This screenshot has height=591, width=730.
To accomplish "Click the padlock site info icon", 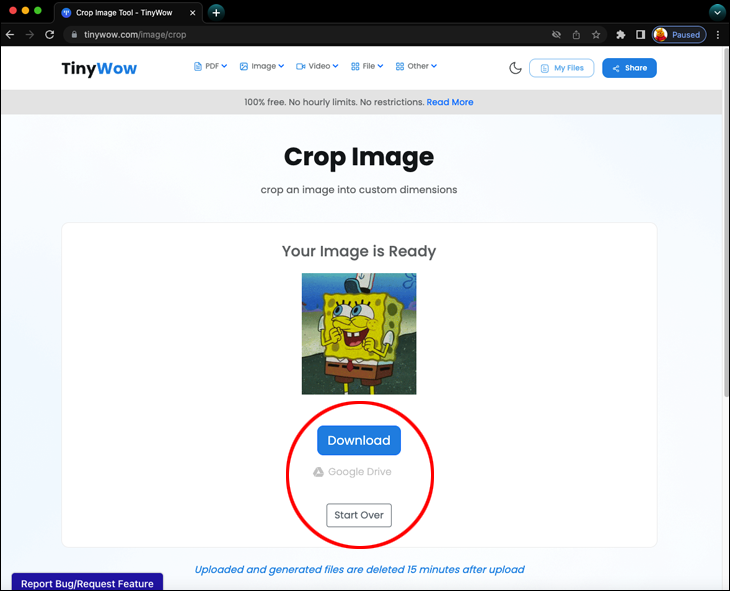I will [74, 34].
